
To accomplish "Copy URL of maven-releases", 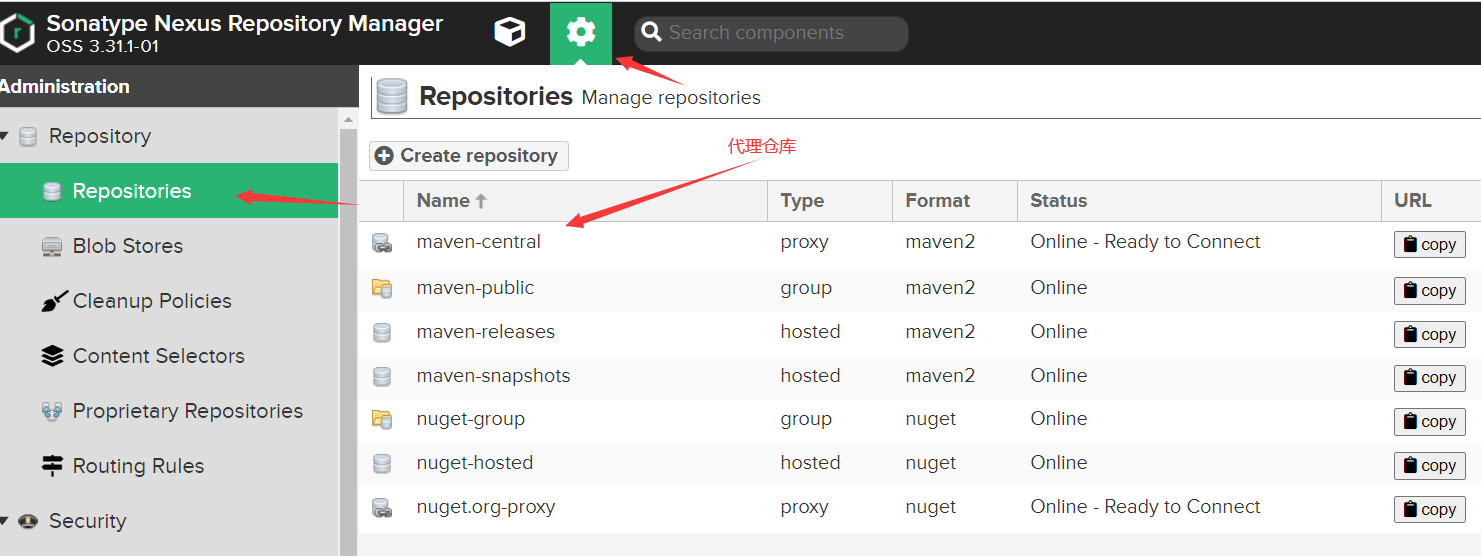I will click(x=1430, y=334).
